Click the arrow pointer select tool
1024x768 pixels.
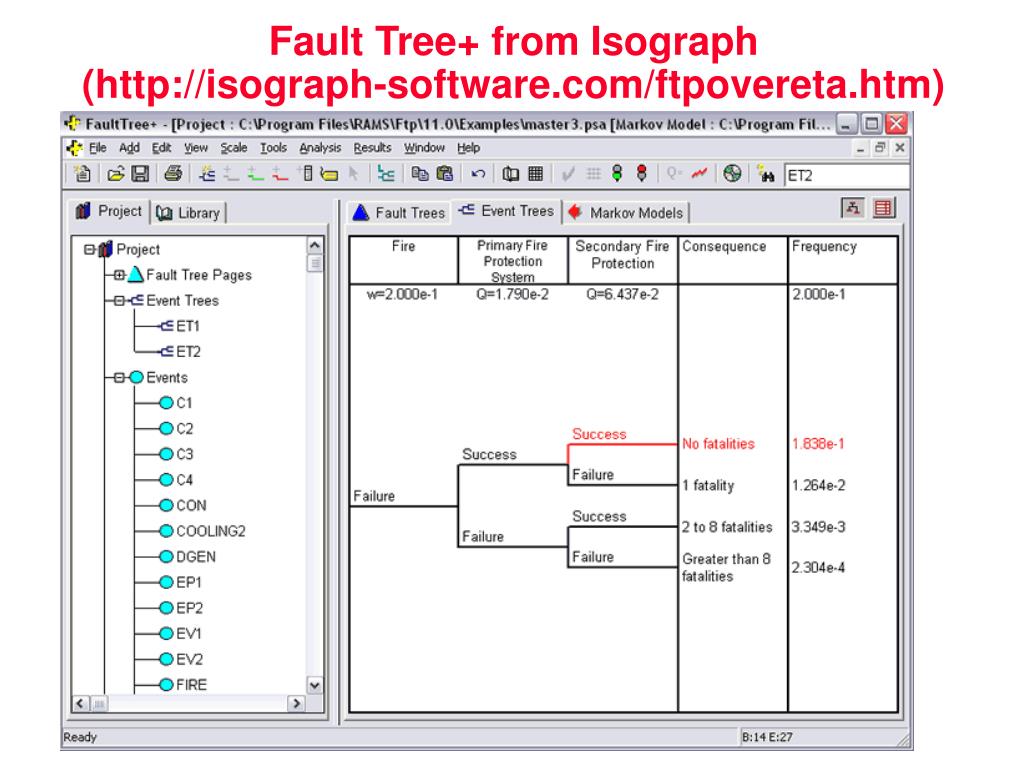[353, 174]
